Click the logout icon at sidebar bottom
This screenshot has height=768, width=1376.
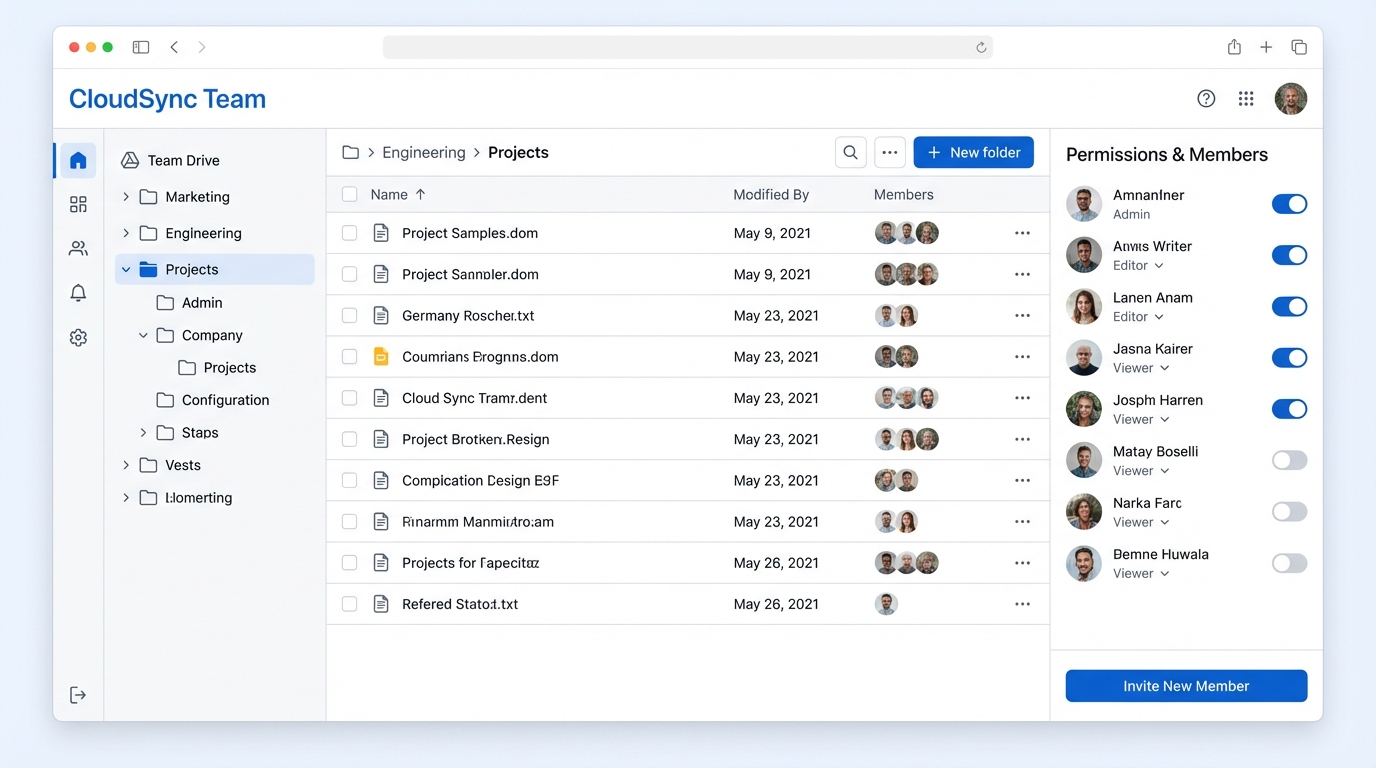point(78,695)
